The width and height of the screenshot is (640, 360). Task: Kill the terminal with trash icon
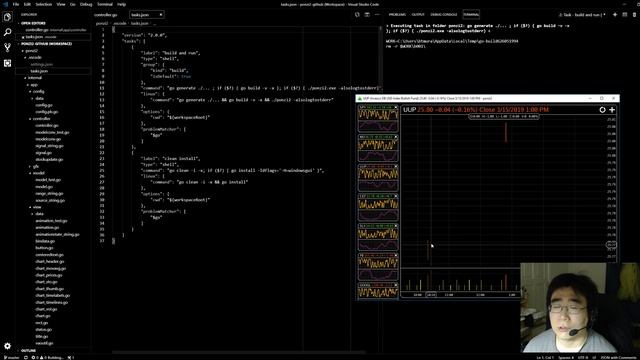(634, 15)
